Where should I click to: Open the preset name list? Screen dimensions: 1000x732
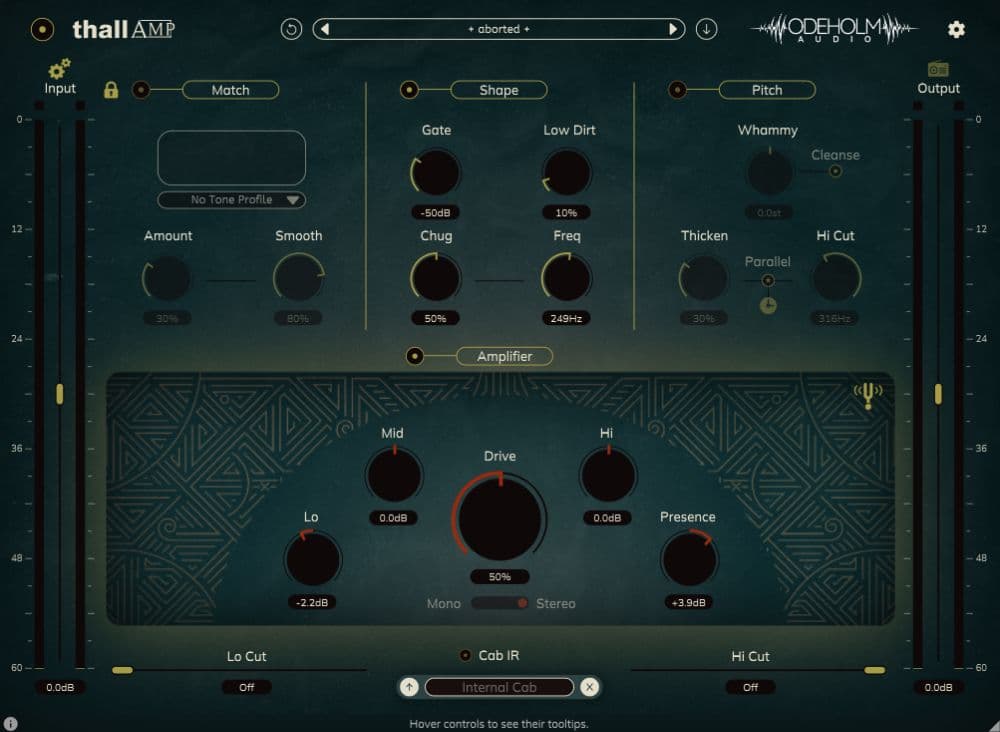click(499, 29)
